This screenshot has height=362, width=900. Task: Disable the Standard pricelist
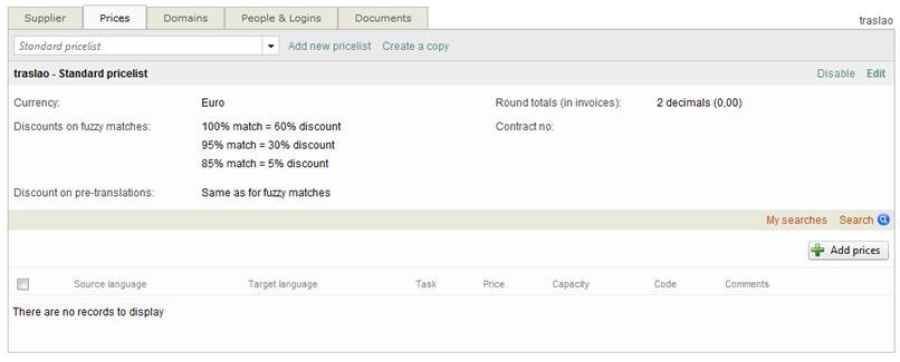click(x=836, y=73)
